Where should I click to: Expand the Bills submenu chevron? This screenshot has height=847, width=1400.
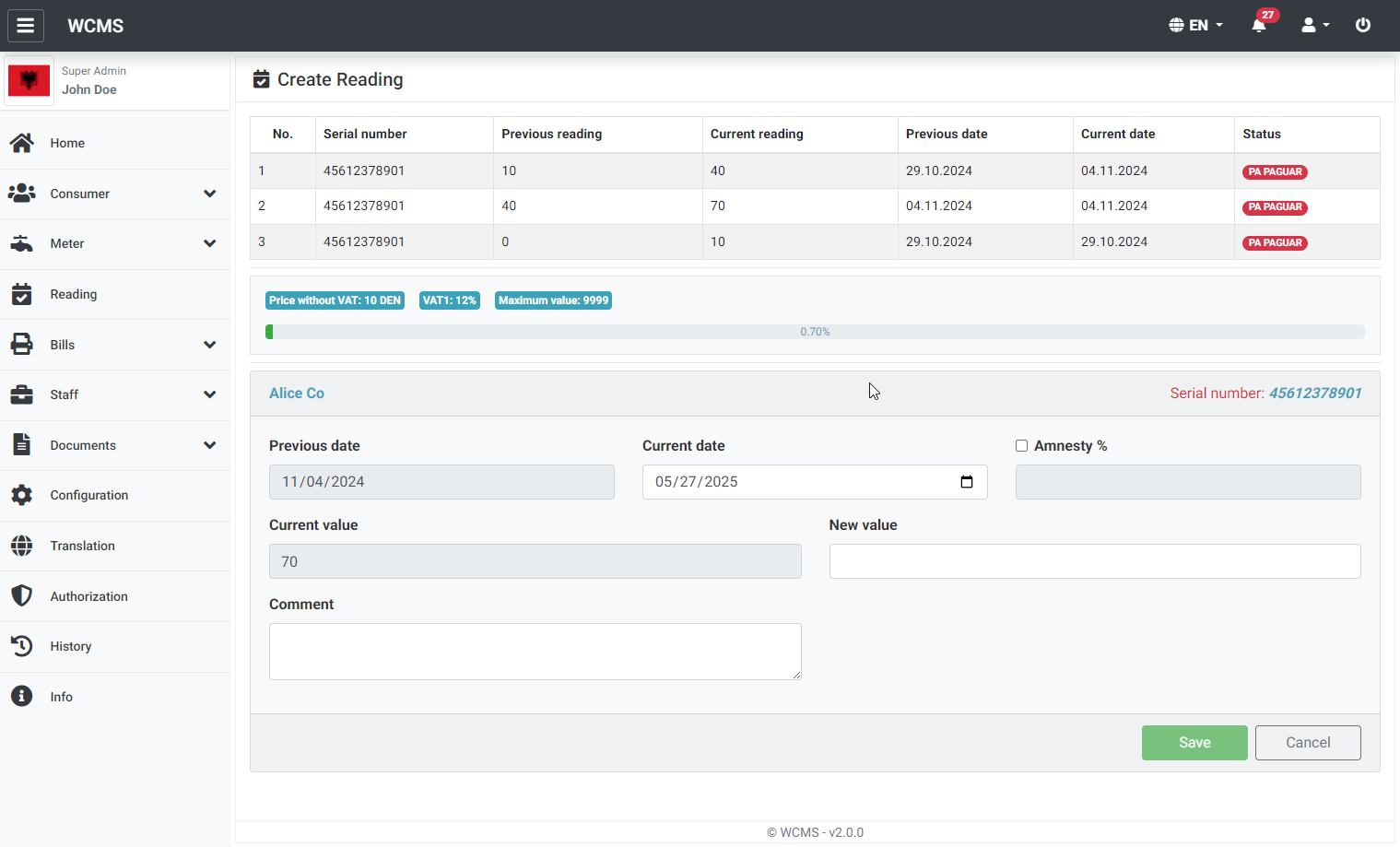pos(210,345)
